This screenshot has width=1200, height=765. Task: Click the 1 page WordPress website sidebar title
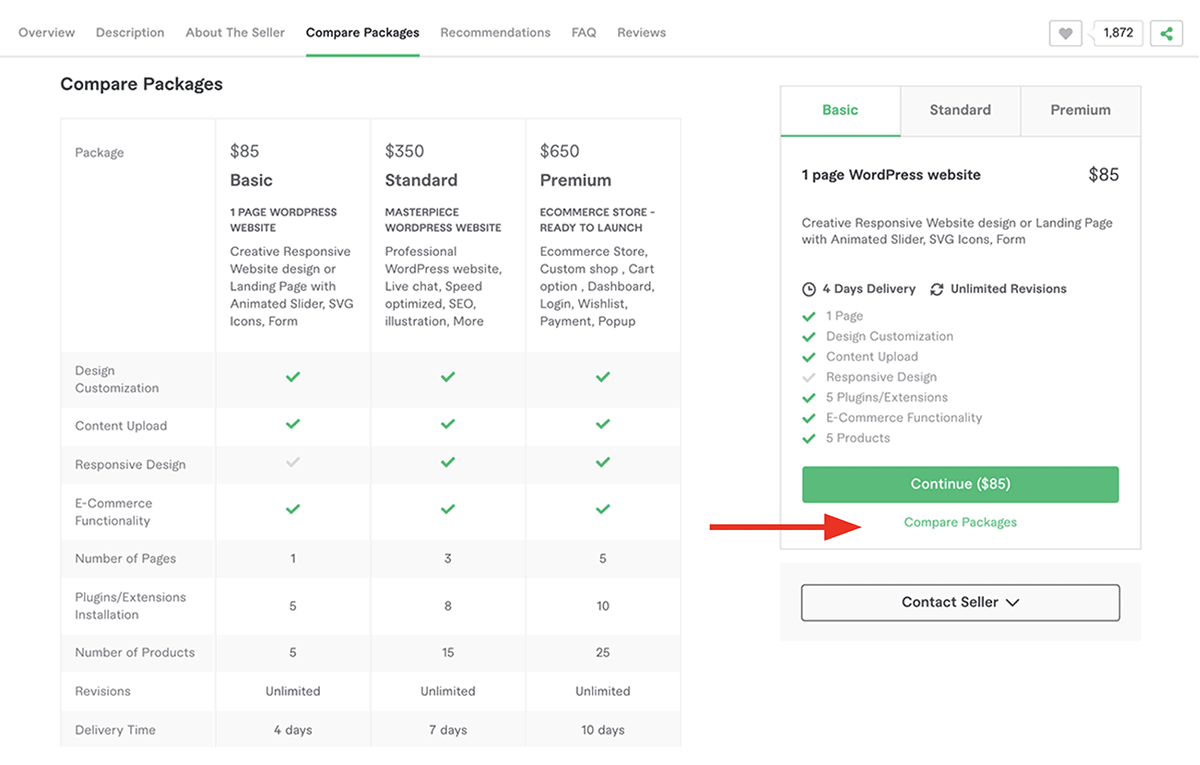891,175
